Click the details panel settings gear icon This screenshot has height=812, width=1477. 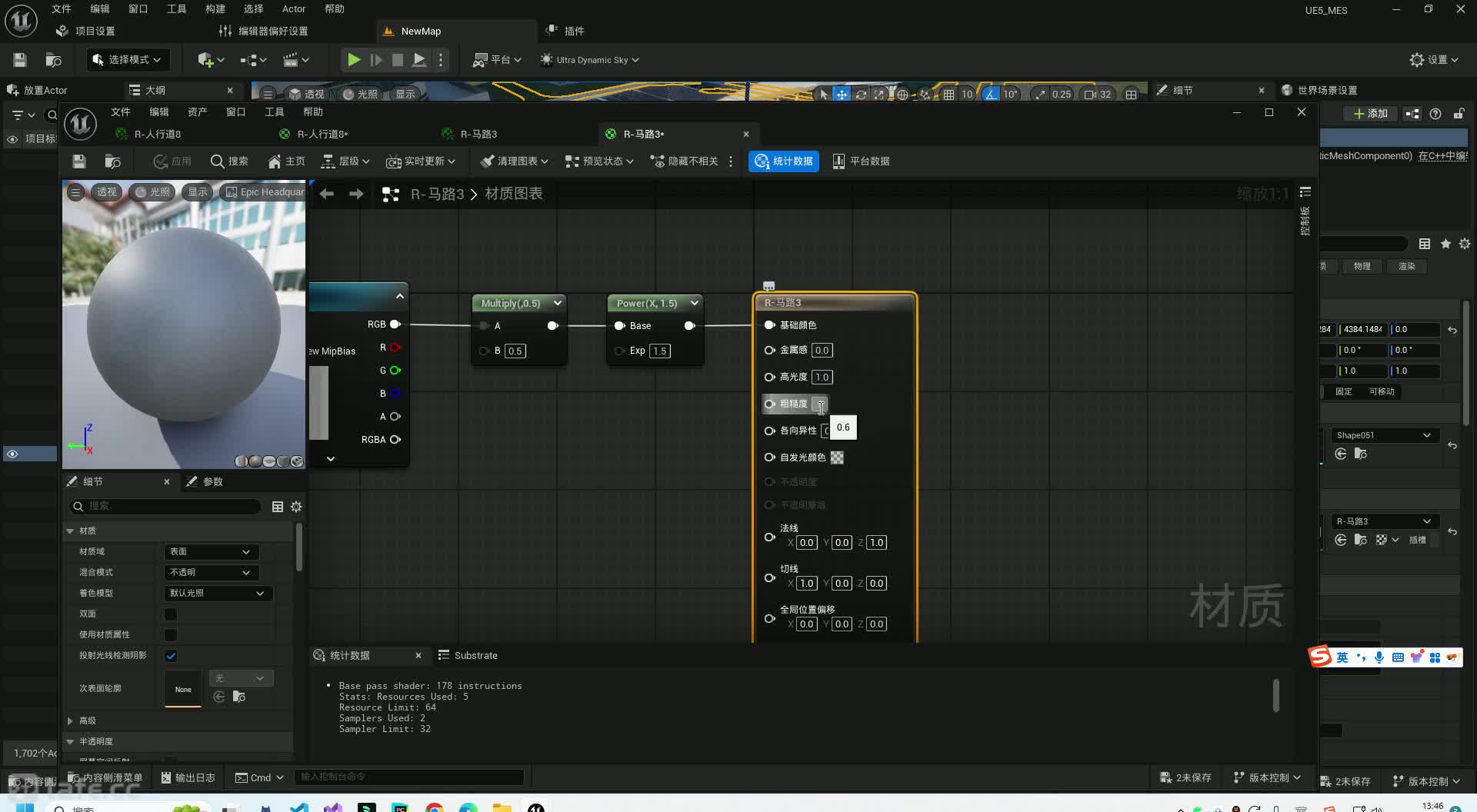coord(296,507)
